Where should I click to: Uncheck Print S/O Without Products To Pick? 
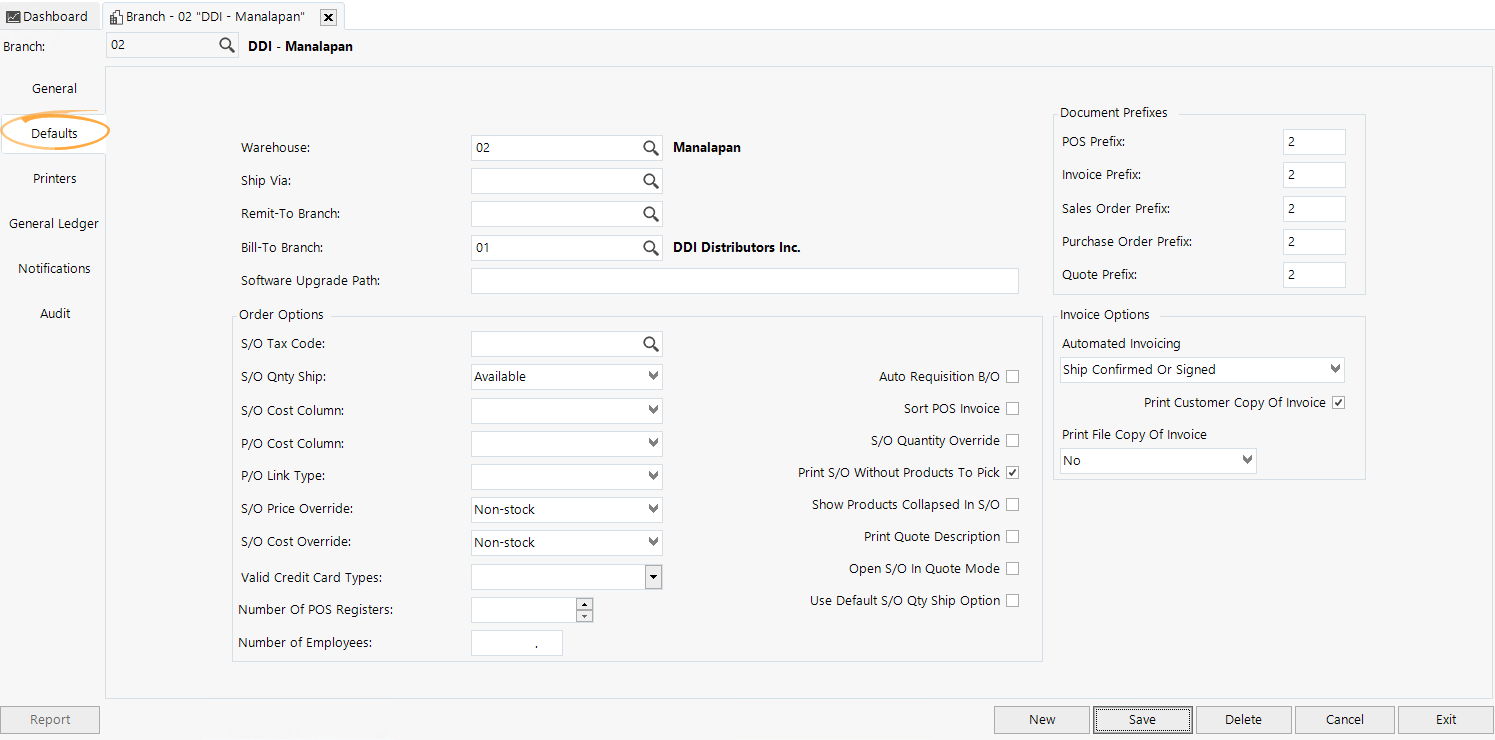[1012, 472]
